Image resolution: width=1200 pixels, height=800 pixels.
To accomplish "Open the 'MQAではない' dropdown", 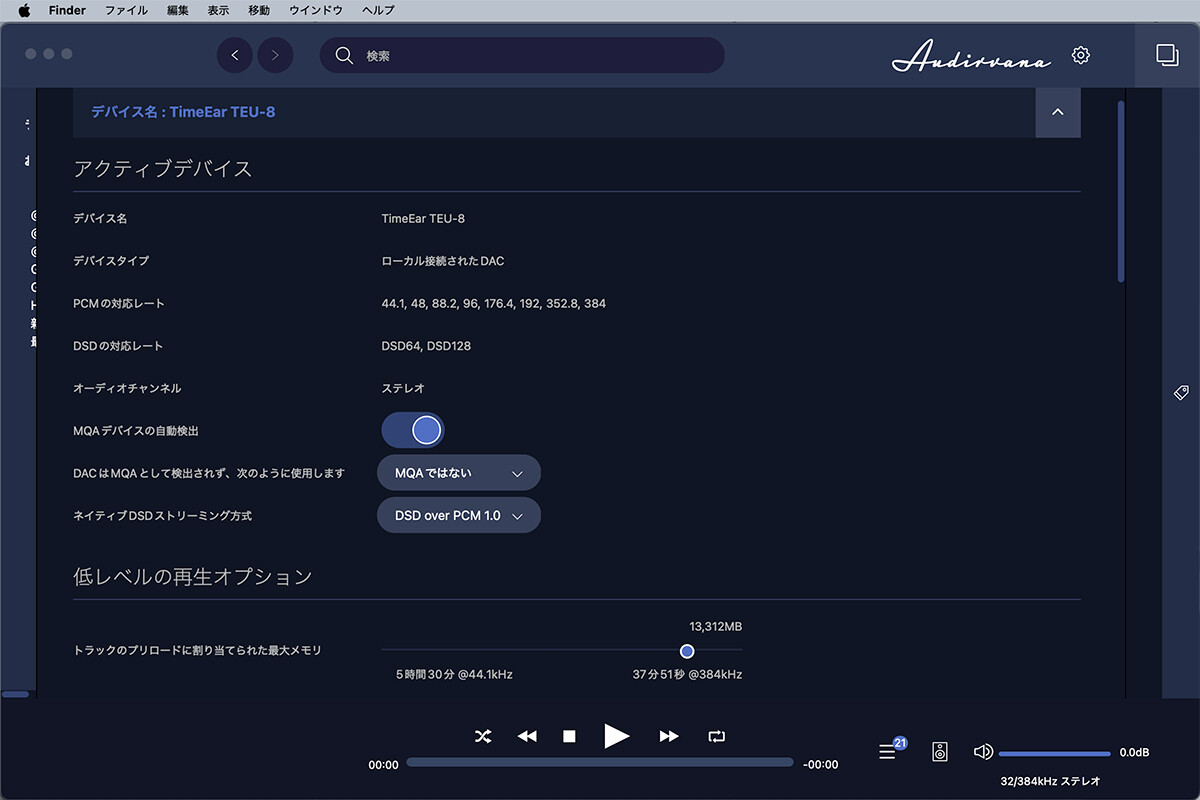I will 459,473.
